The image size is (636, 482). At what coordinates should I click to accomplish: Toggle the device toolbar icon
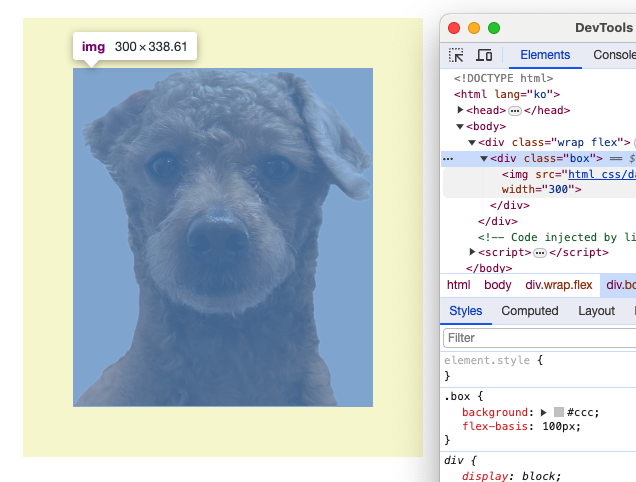[x=484, y=55]
